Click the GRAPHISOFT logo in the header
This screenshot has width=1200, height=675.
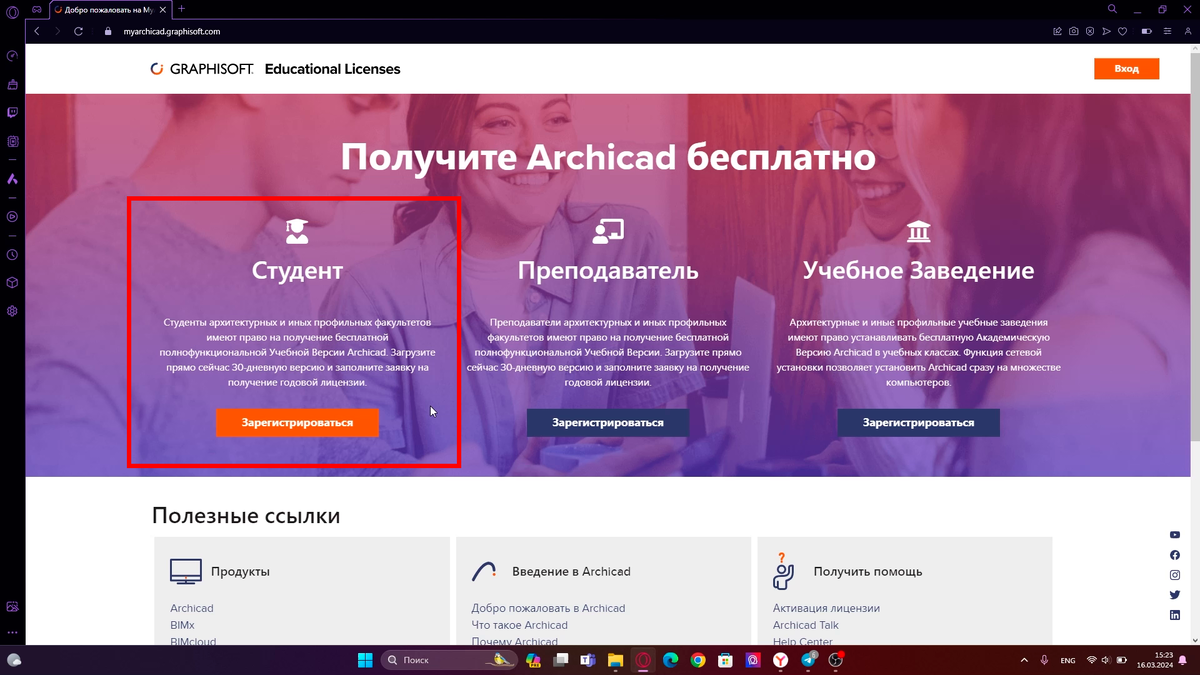201,69
